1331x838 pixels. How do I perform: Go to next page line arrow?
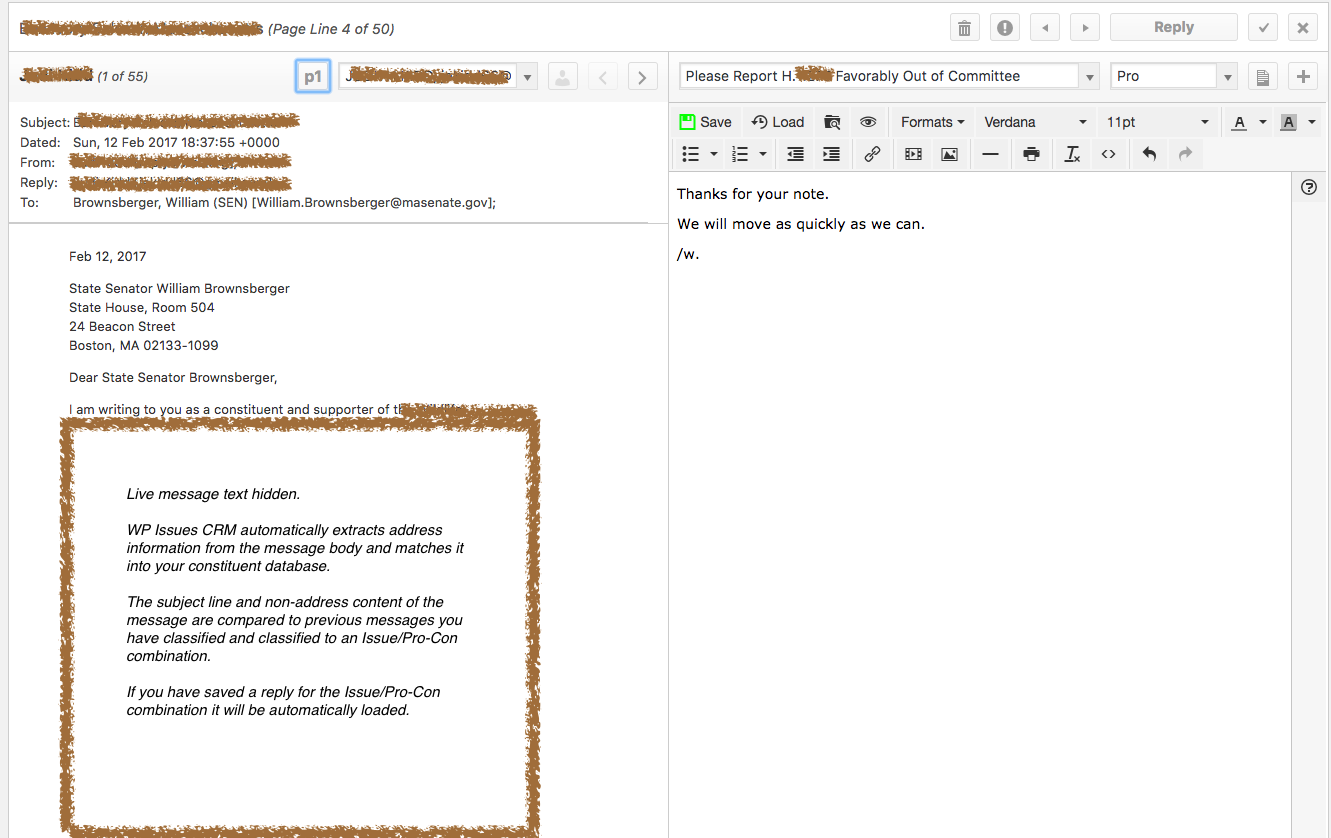(x=1085, y=28)
